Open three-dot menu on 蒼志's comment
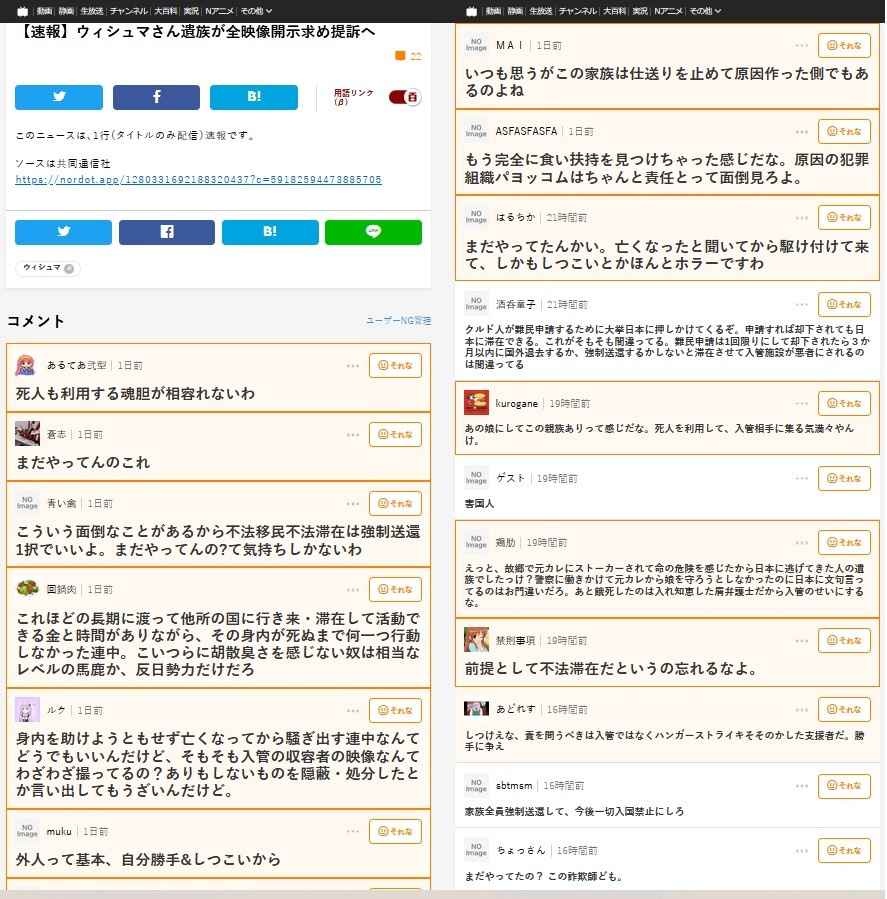Image resolution: width=887 pixels, height=899 pixels. pos(353,435)
